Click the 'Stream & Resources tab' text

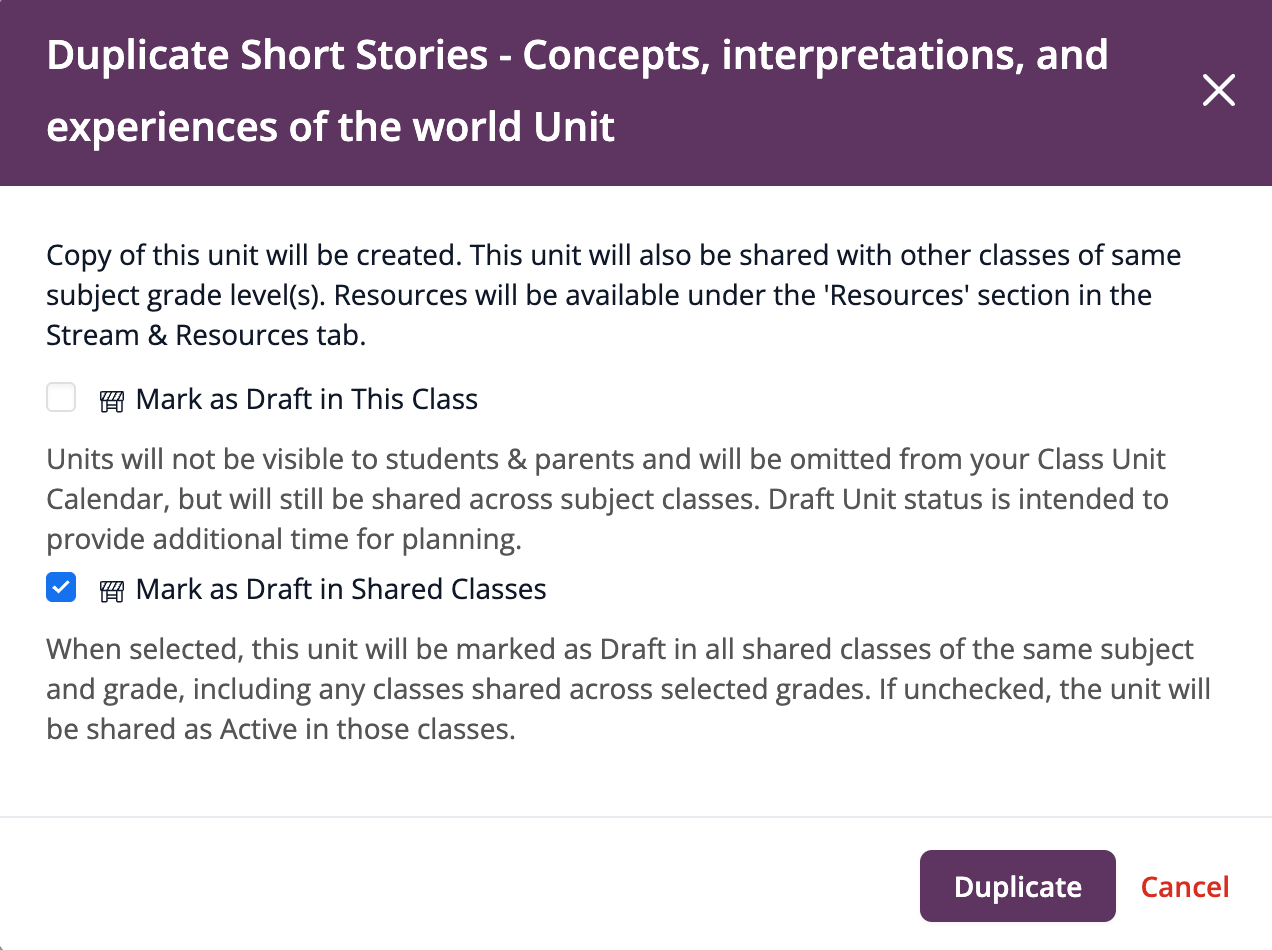click(x=205, y=335)
